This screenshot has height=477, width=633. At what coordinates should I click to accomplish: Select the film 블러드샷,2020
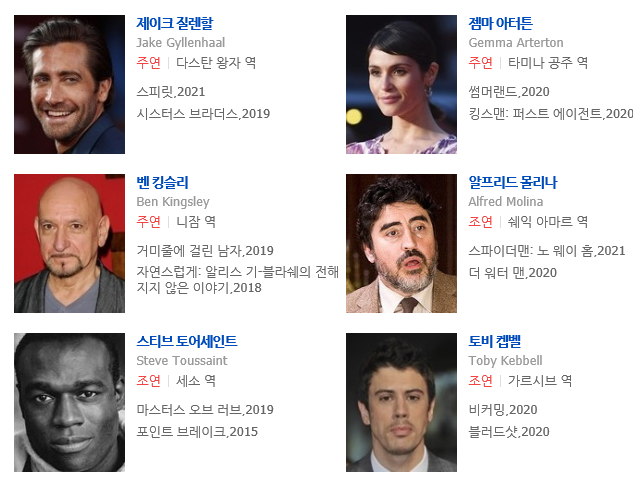[x=509, y=432]
